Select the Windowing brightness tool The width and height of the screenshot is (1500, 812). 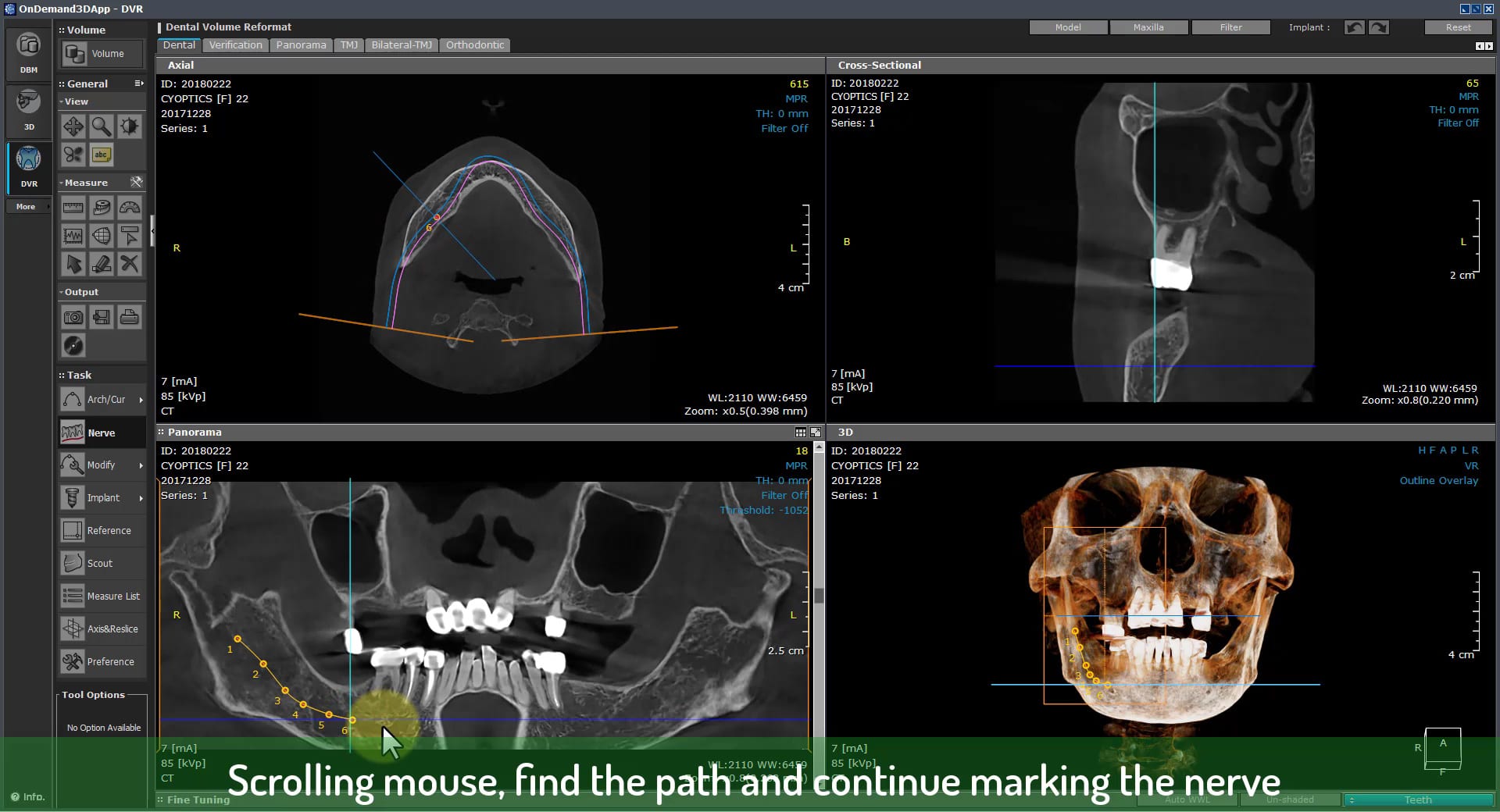[130, 126]
